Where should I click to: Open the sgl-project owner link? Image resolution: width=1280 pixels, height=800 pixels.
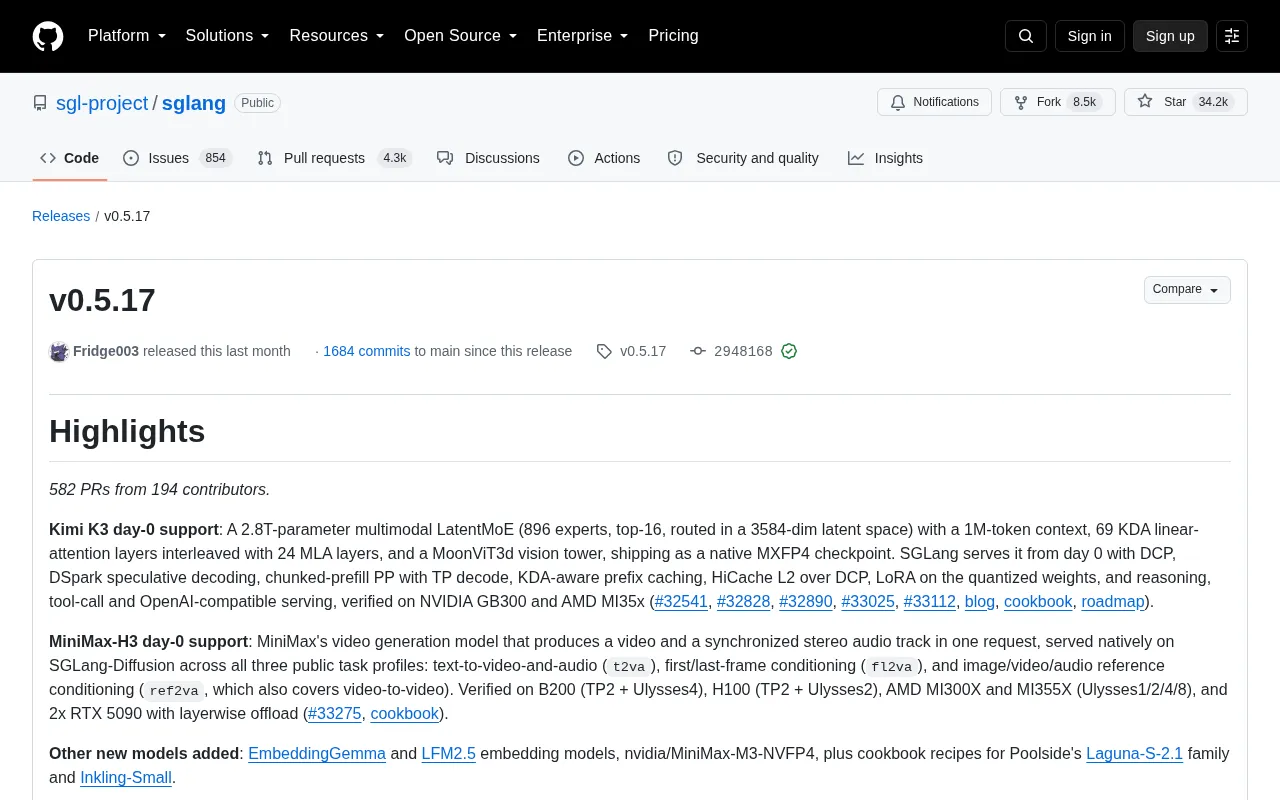point(102,103)
